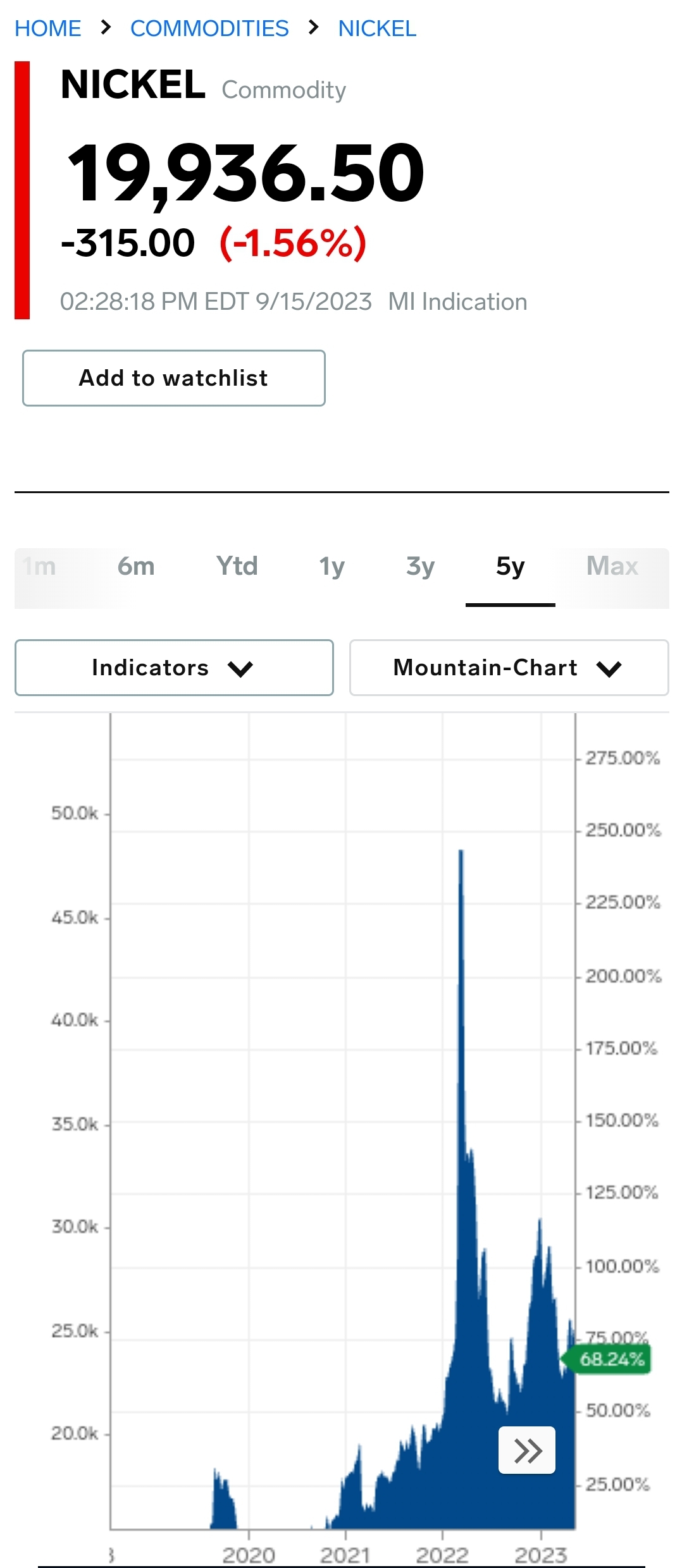
Task: Choose the 1y chart range
Action: tap(332, 566)
